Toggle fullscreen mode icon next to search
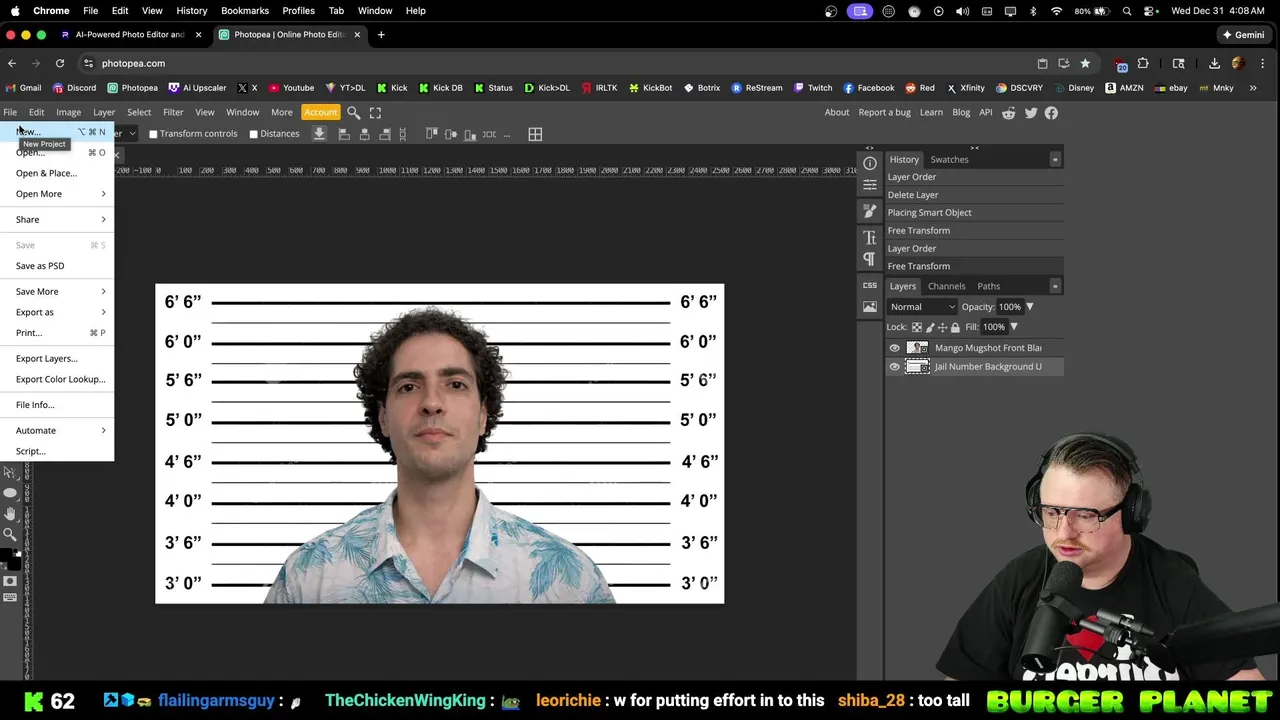This screenshot has height=720, width=1280. [375, 113]
